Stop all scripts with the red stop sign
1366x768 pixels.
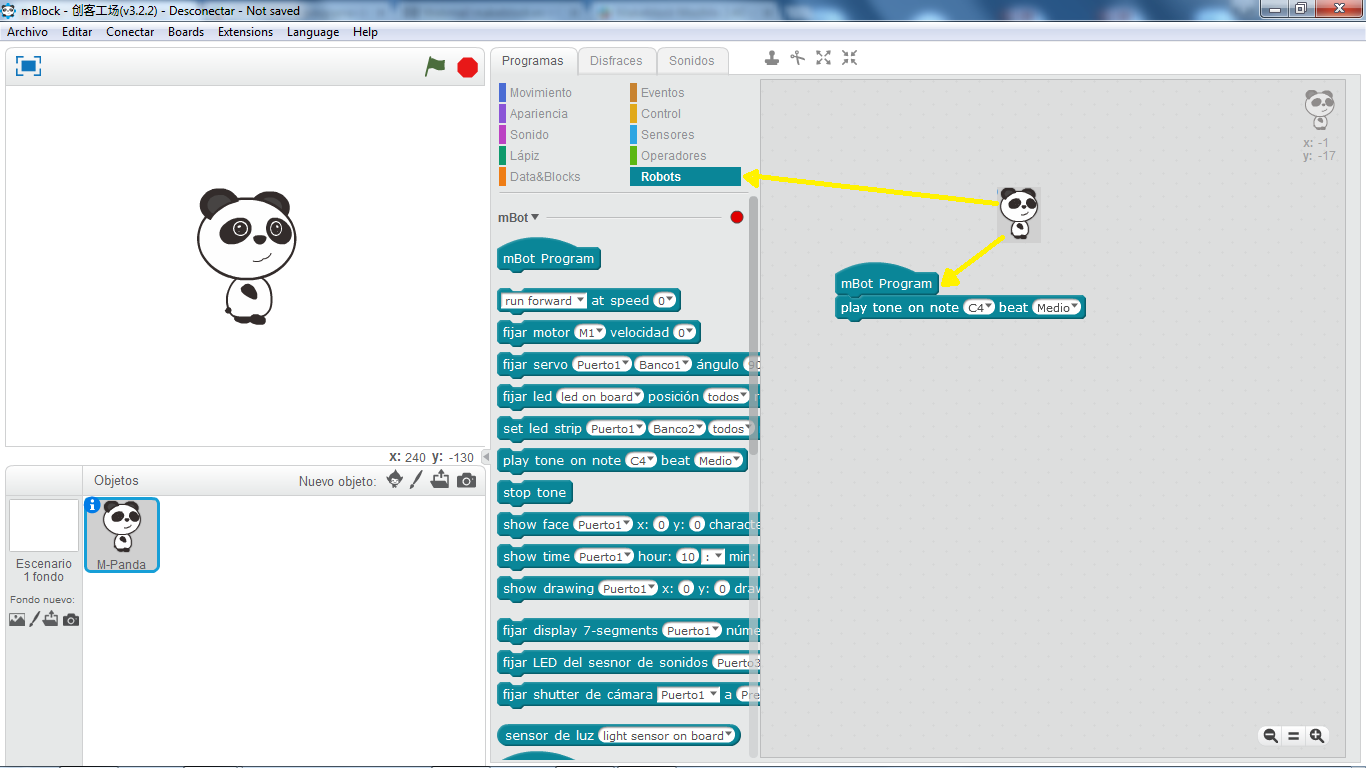(x=467, y=67)
